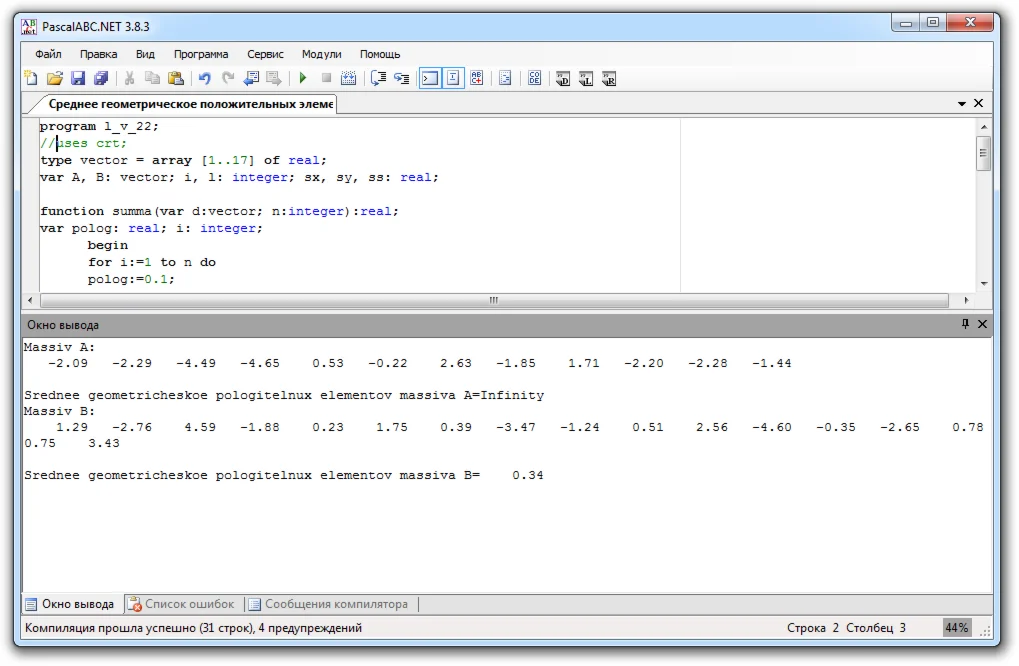Viewport: 1019px width, 666px height.
Task: Click the Open file folder icon
Action: [x=55, y=78]
